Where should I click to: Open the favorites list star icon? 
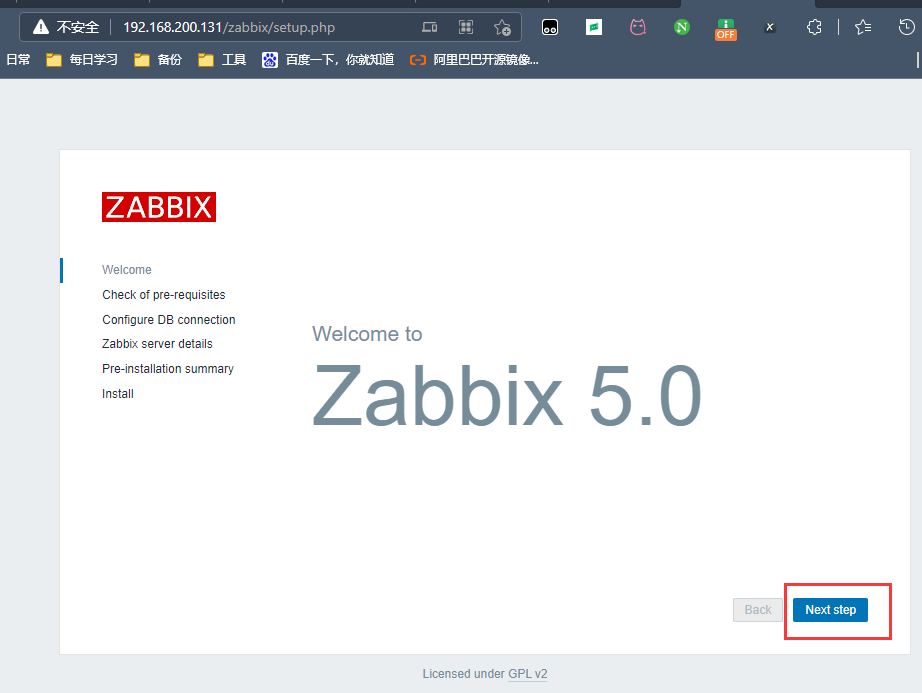[x=863, y=27]
